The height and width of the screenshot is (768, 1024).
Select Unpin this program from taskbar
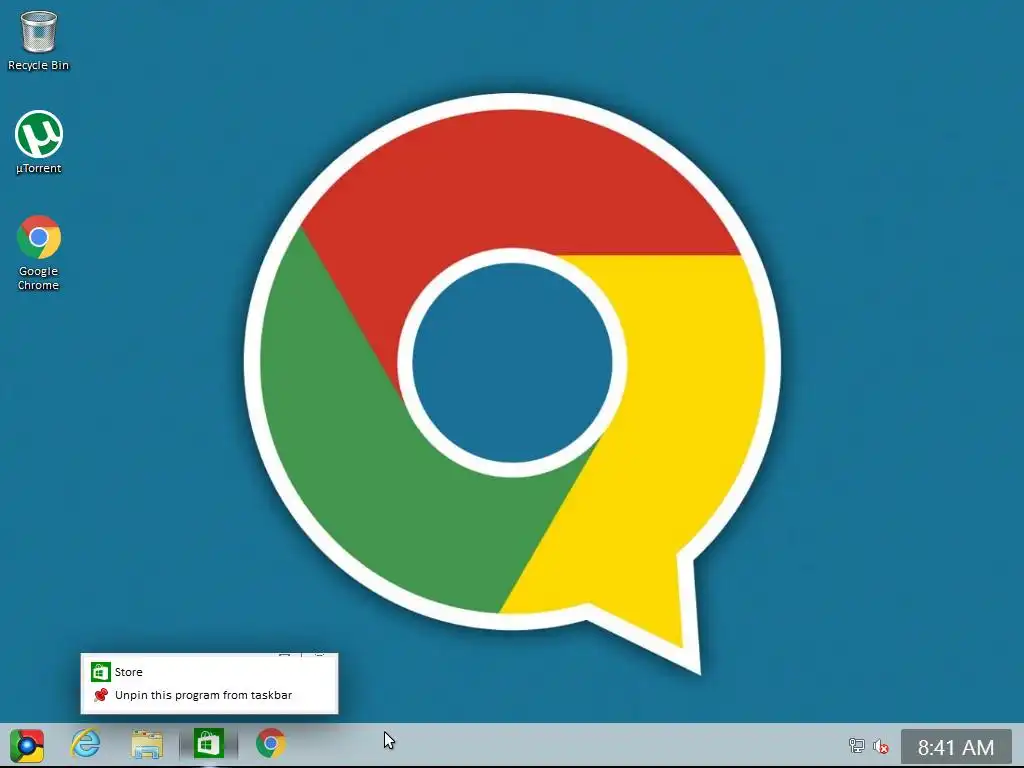coord(209,696)
